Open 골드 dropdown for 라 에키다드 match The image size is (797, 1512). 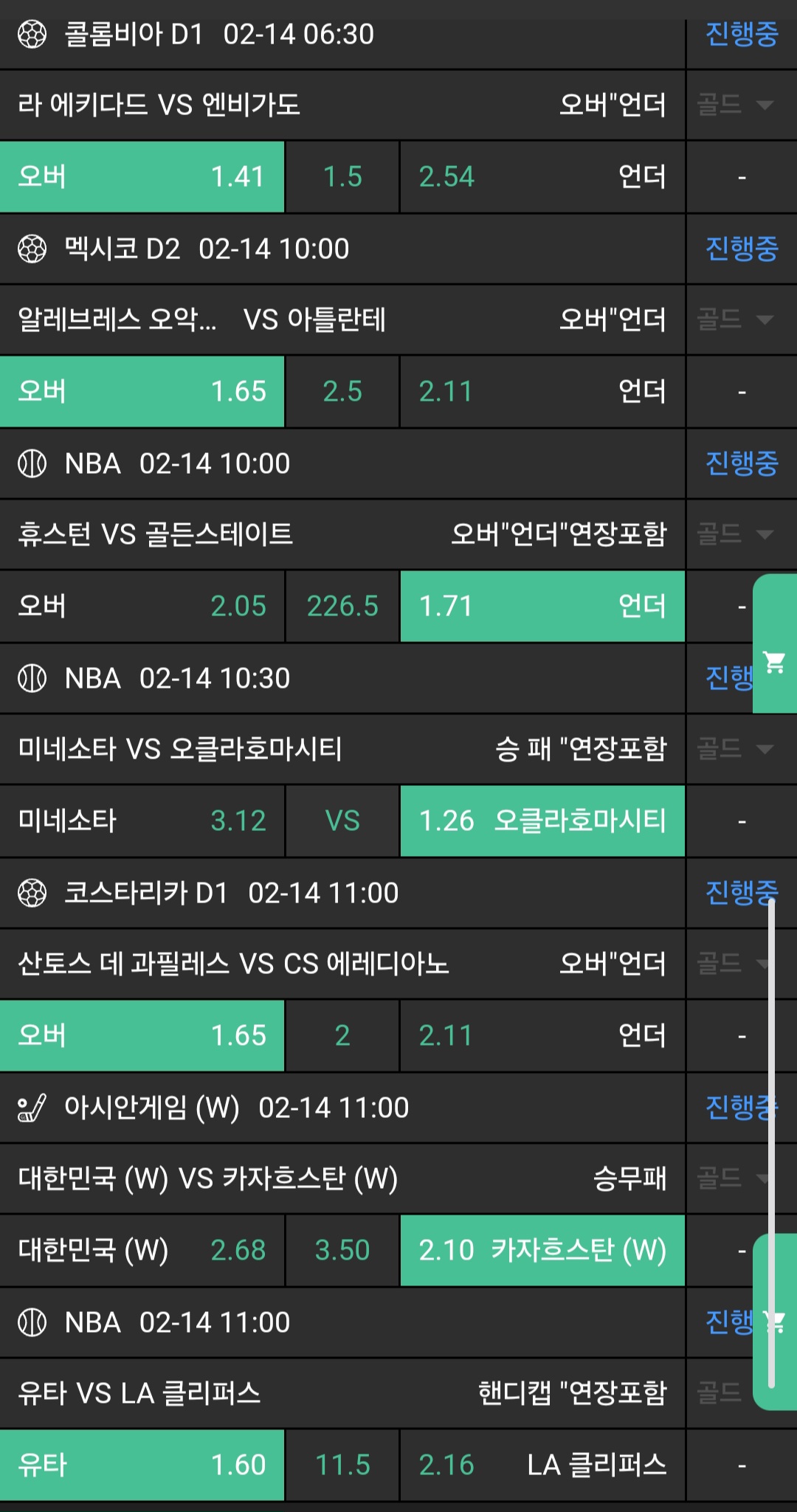[735, 105]
